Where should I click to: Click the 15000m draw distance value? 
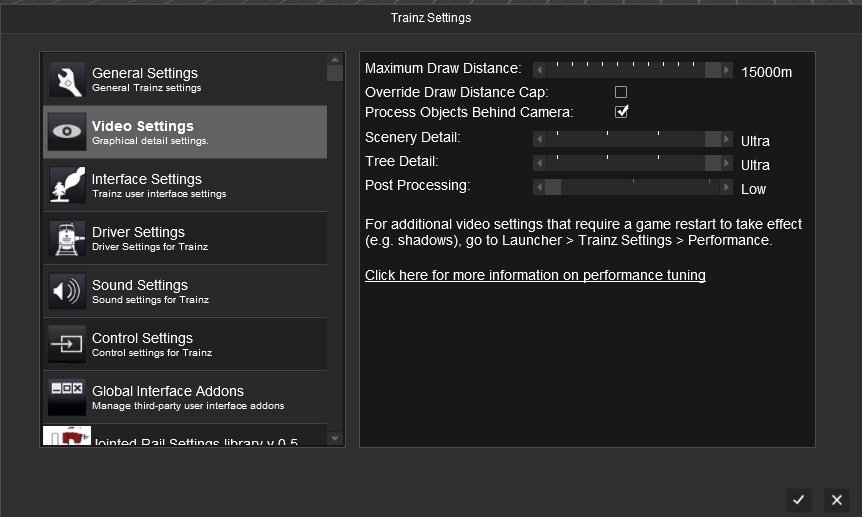[766, 72]
